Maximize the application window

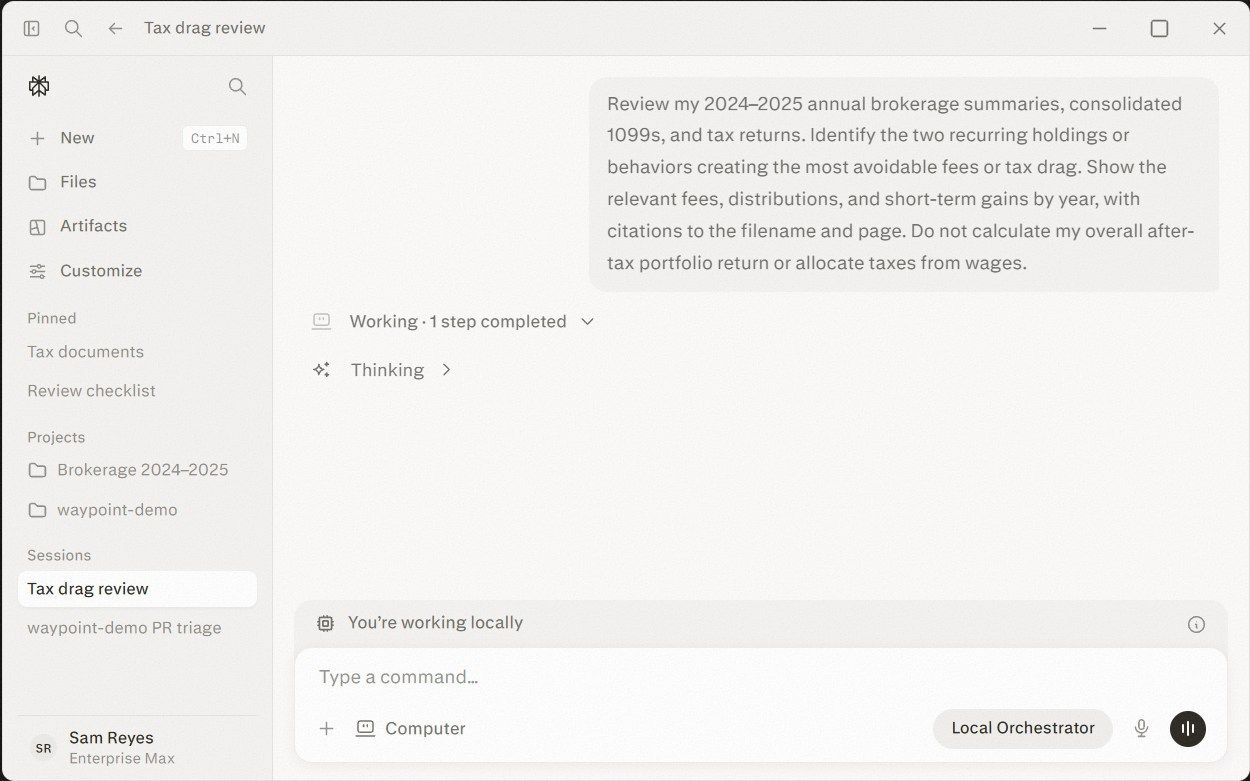(1159, 28)
